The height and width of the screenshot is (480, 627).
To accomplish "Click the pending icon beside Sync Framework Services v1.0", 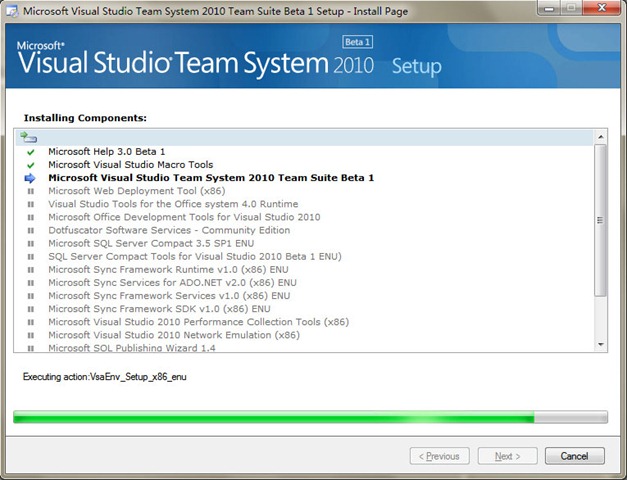I will [30, 296].
